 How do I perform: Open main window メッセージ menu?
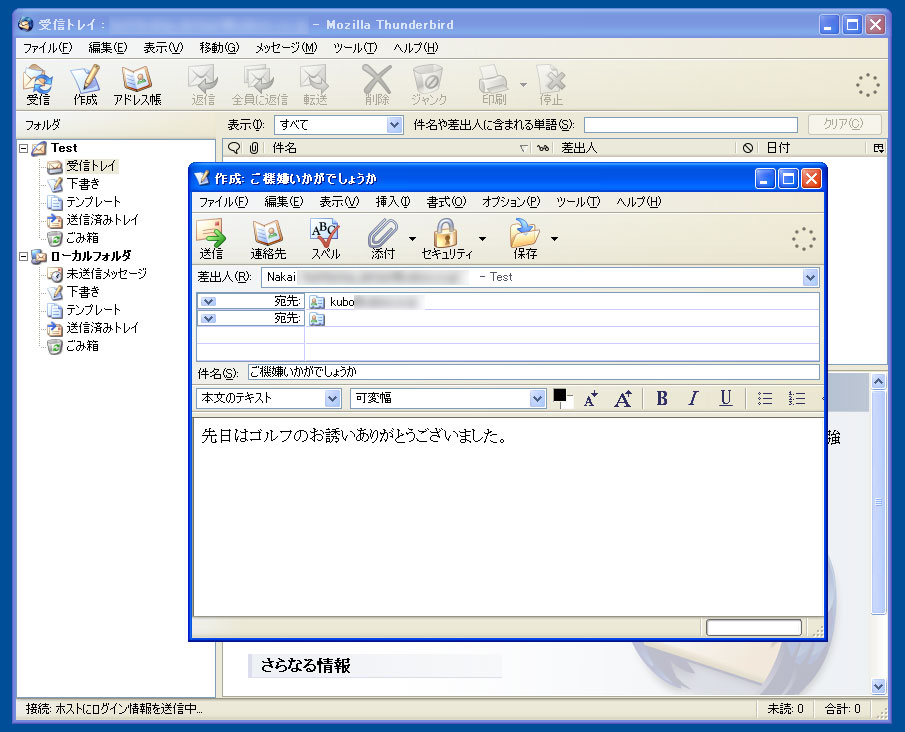point(286,48)
